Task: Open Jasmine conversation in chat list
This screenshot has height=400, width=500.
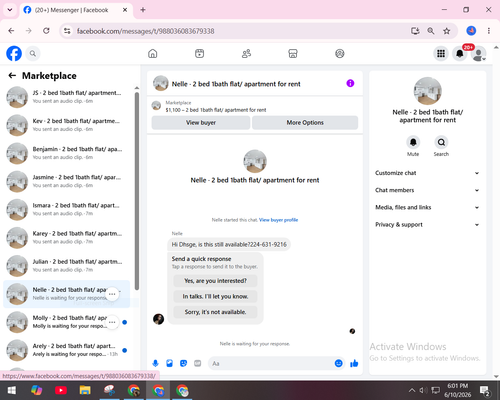Action: click(x=67, y=181)
